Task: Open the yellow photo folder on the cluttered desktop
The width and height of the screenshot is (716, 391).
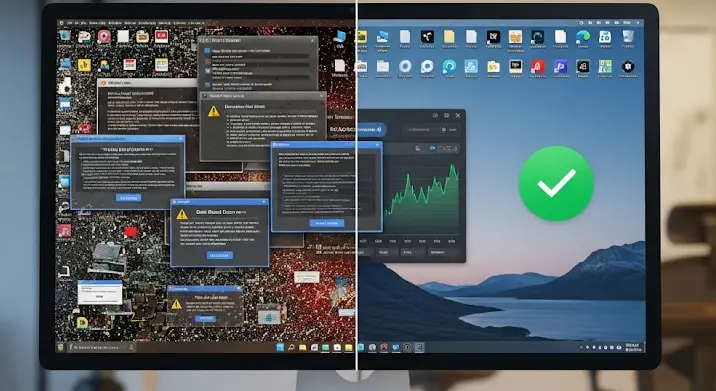Action: tap(142, 36)
